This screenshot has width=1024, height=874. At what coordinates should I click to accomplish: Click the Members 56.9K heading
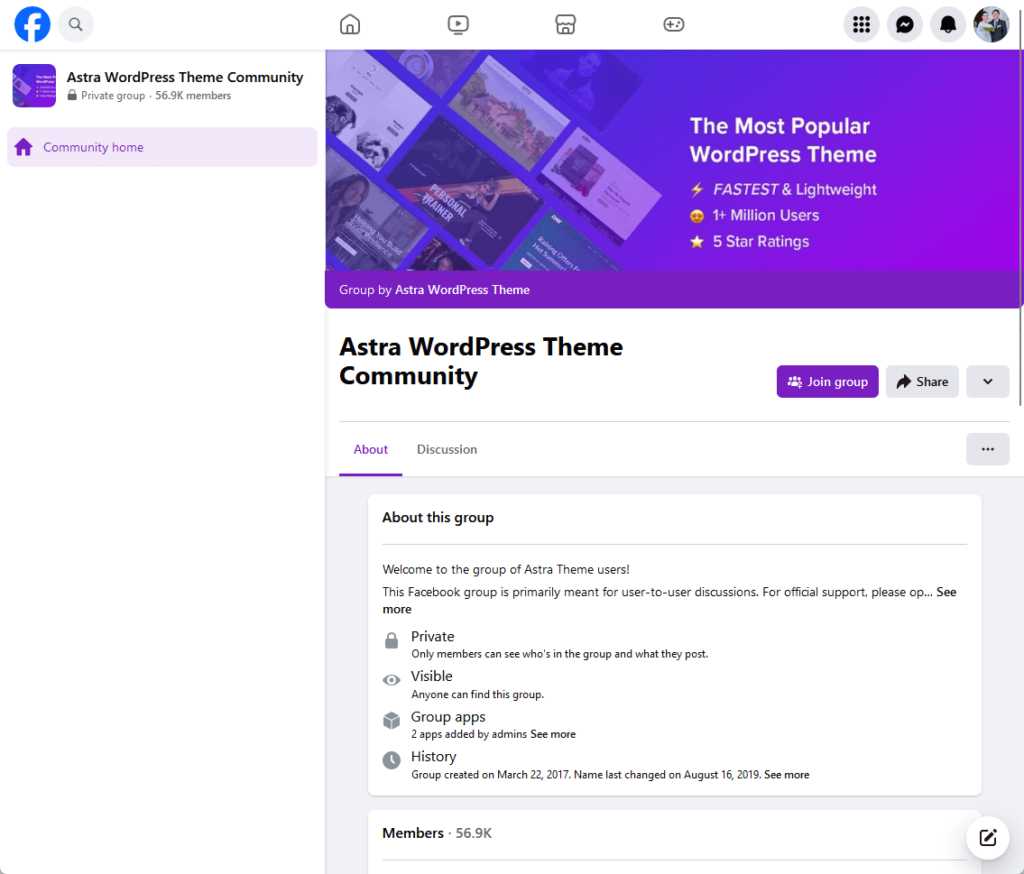437,833
